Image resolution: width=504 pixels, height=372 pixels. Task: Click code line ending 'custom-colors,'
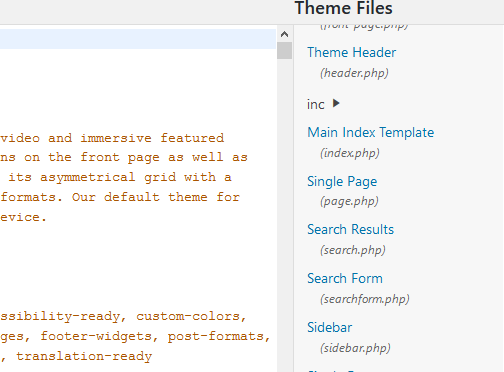(x=123, y=316)
